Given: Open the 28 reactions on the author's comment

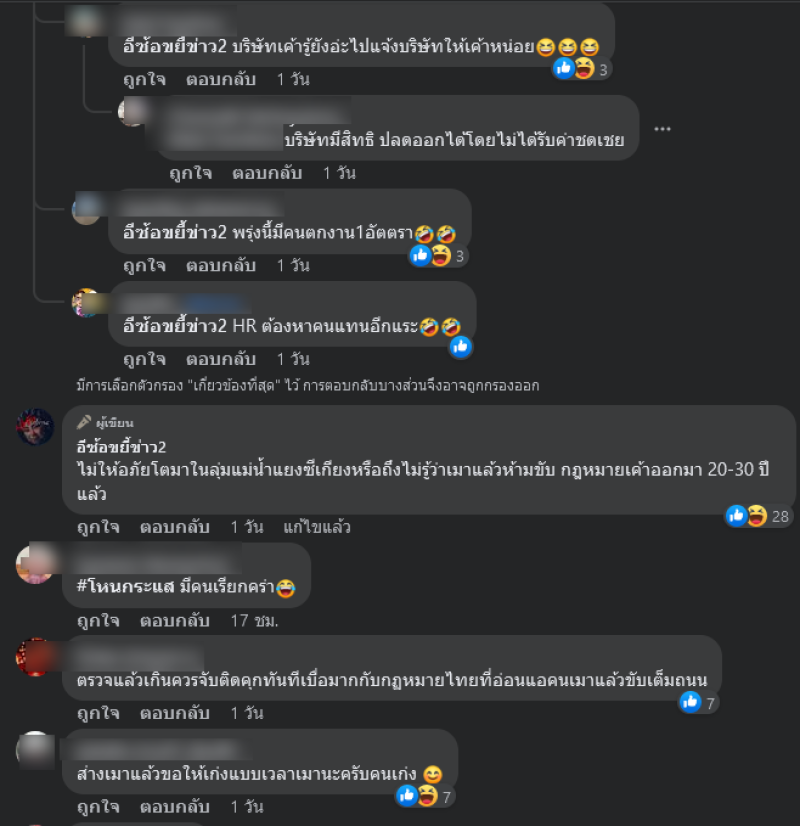Looking at the screenshot, I should point(758,516).
